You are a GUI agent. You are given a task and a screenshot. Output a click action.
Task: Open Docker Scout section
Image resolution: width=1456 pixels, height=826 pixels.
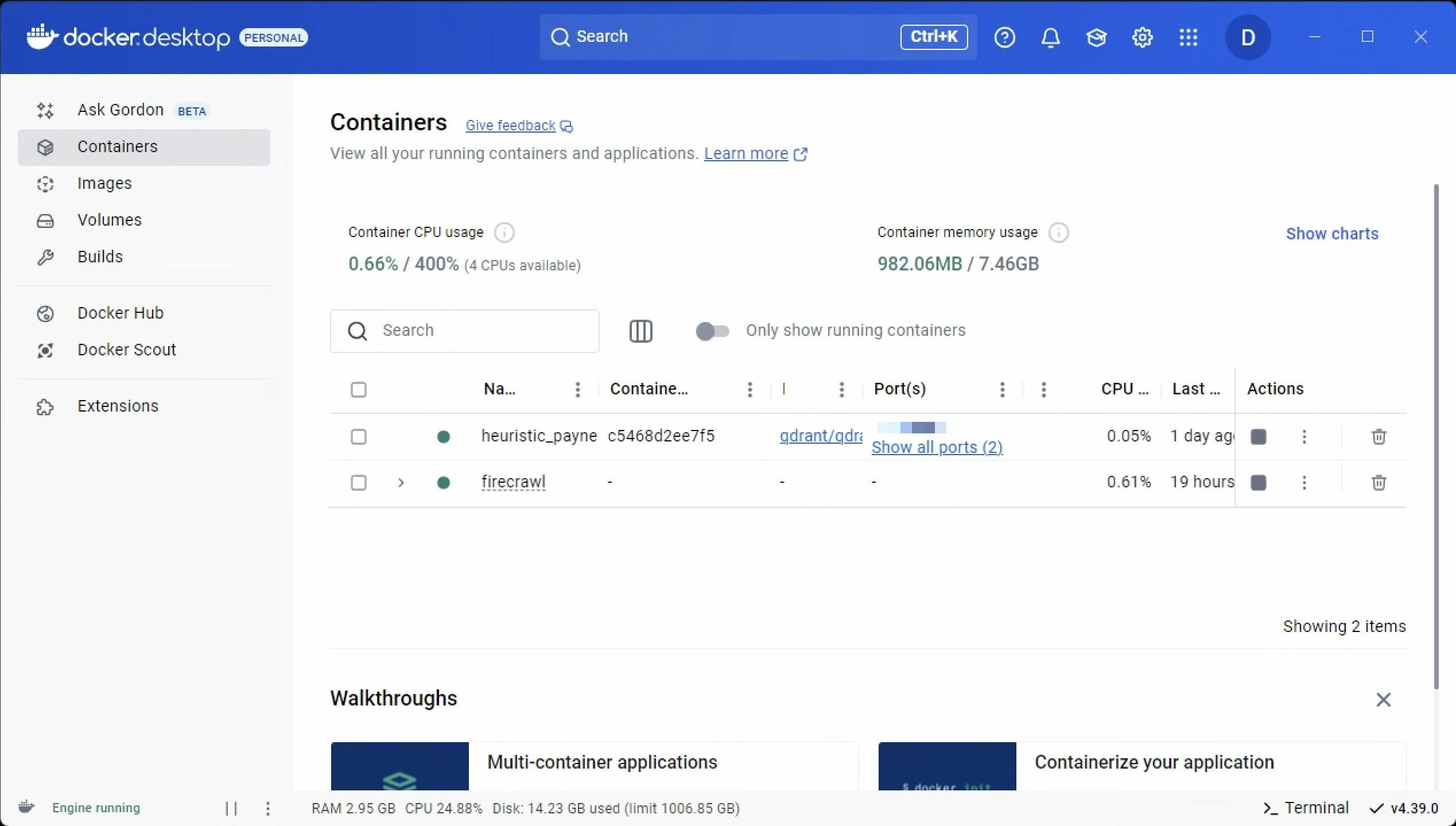[126, 350]
